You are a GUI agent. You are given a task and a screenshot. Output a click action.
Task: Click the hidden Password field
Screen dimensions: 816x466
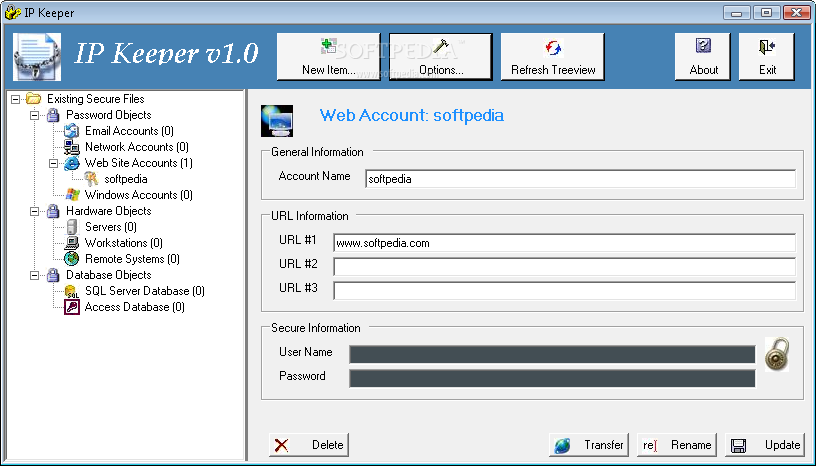click(x=552, y=379)
